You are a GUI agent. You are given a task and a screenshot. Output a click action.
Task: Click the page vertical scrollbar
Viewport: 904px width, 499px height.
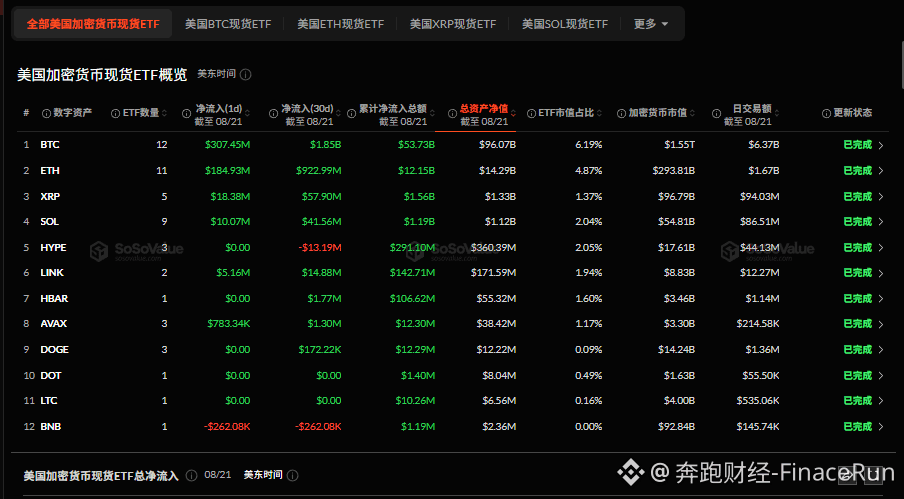[x=902, y=63]
